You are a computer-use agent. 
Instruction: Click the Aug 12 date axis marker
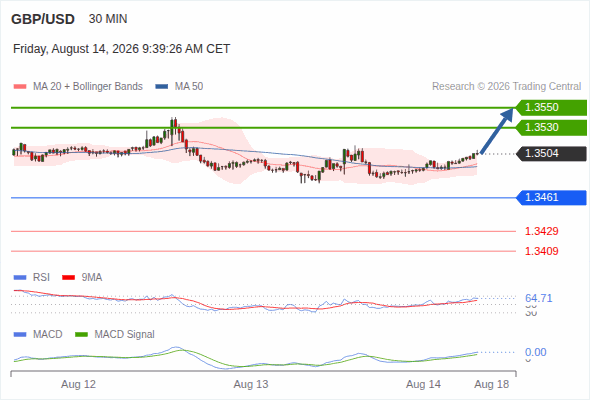click(79, 385)
